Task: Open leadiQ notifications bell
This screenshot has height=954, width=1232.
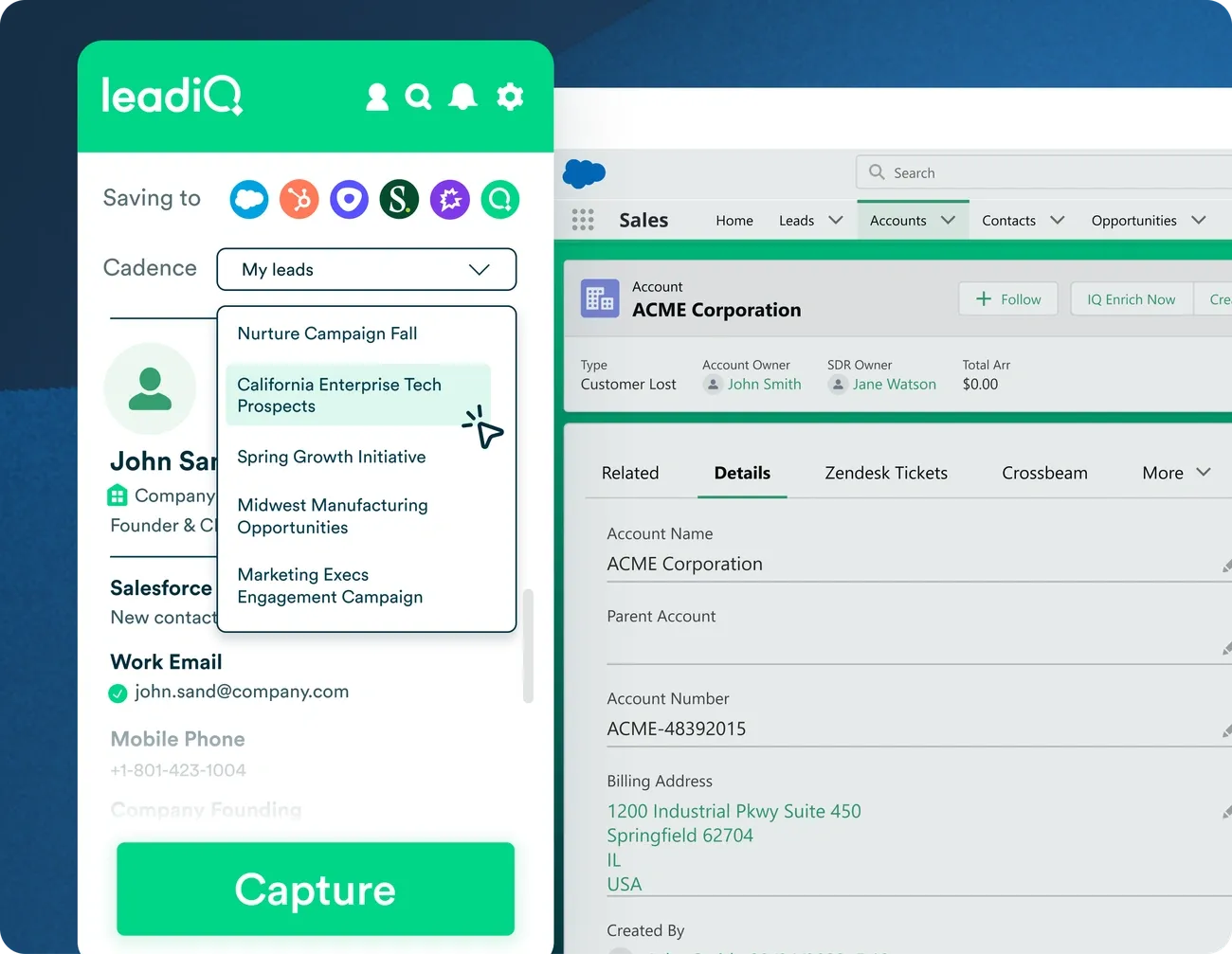Action: 462,97
